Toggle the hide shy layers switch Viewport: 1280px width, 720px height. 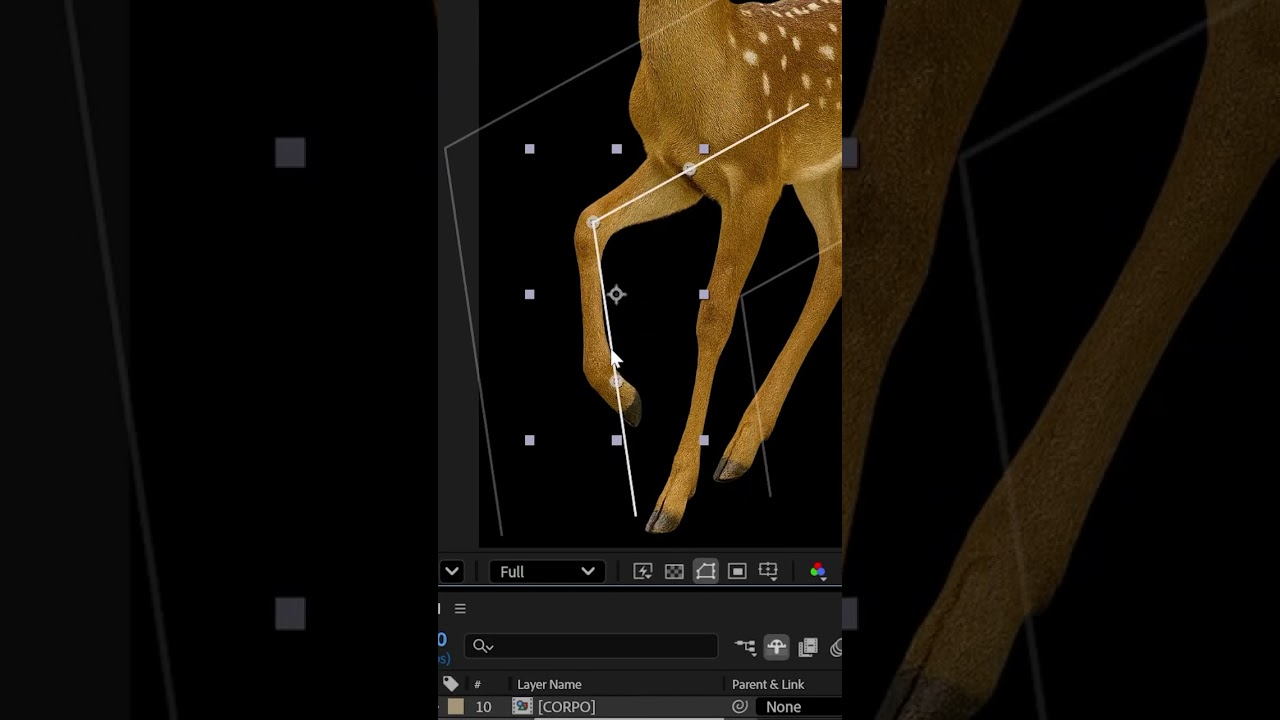click(x=776, y=647)
